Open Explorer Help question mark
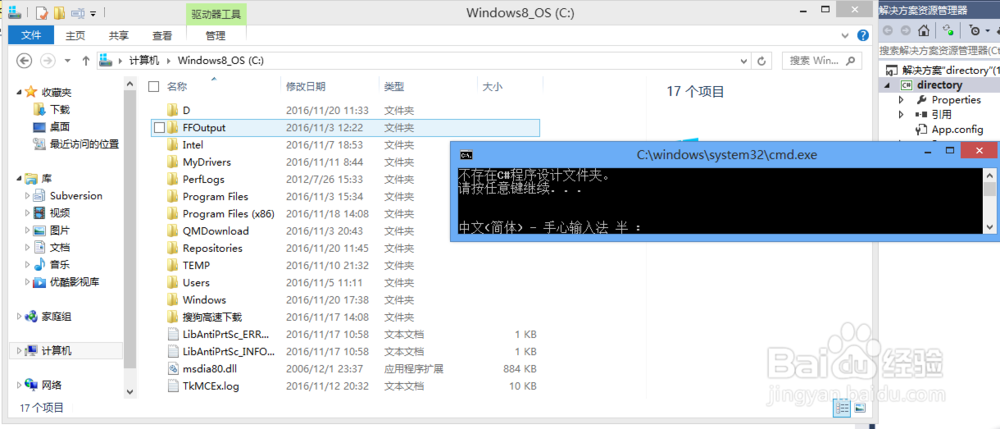Viewport: 1000px width, 429px height. (863, 36)
